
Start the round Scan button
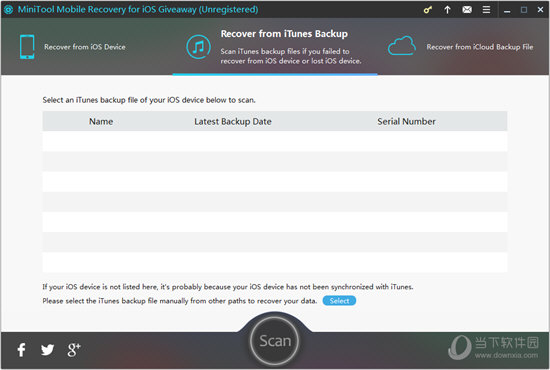[x=275, y=341]
